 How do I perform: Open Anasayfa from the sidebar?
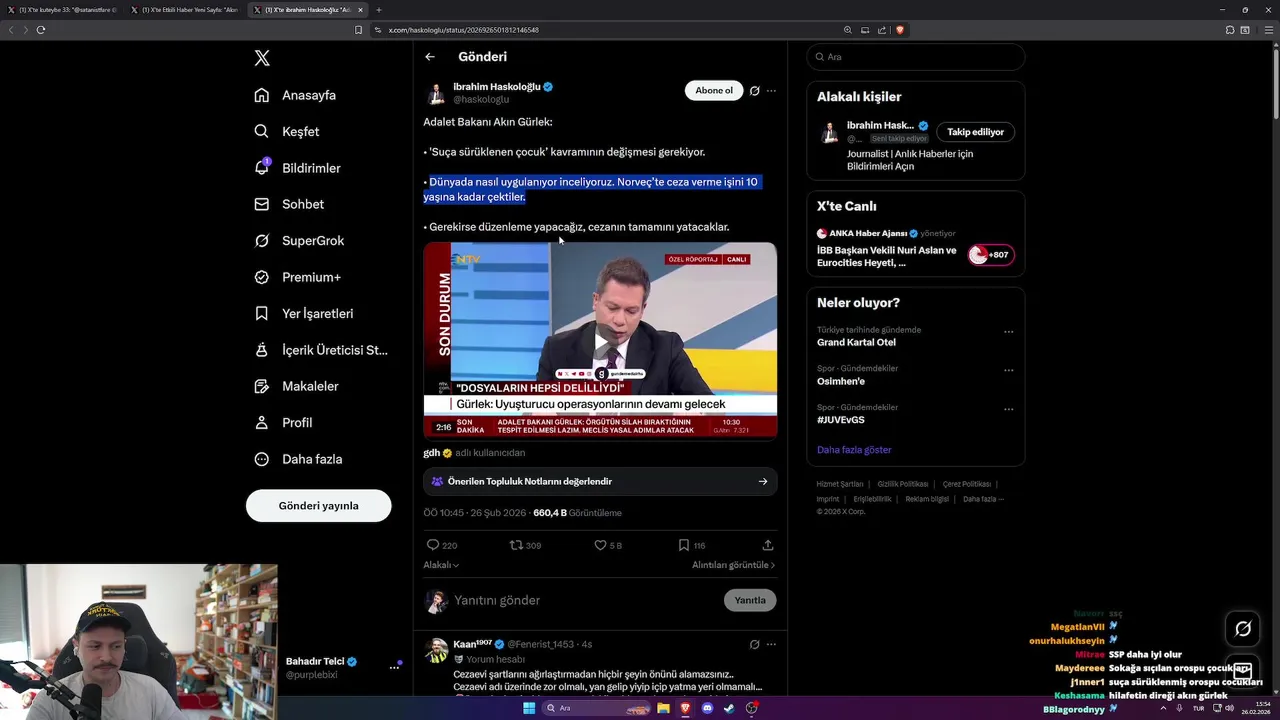pyautogui.click(x=295, y=95)
